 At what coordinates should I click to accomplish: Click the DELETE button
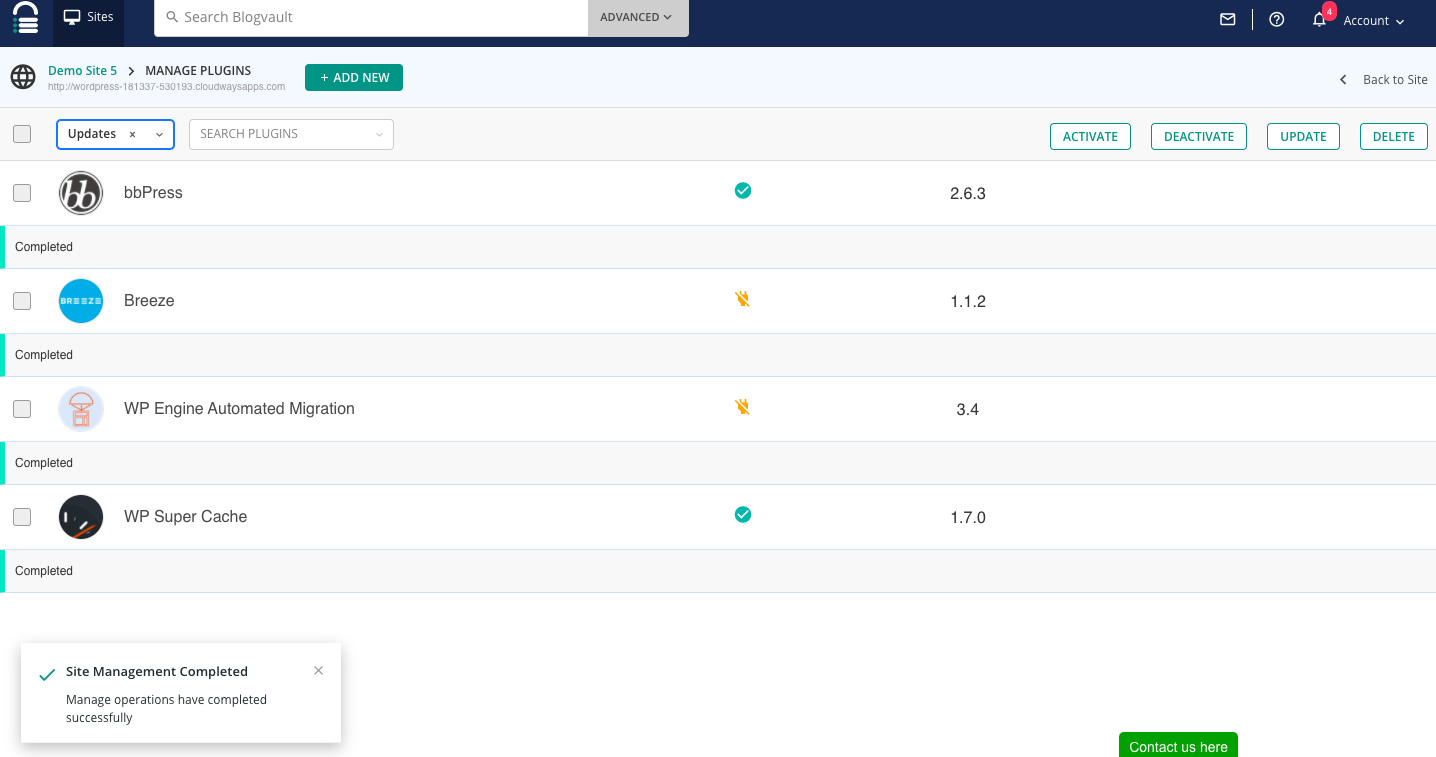(x=1394, y=137)
